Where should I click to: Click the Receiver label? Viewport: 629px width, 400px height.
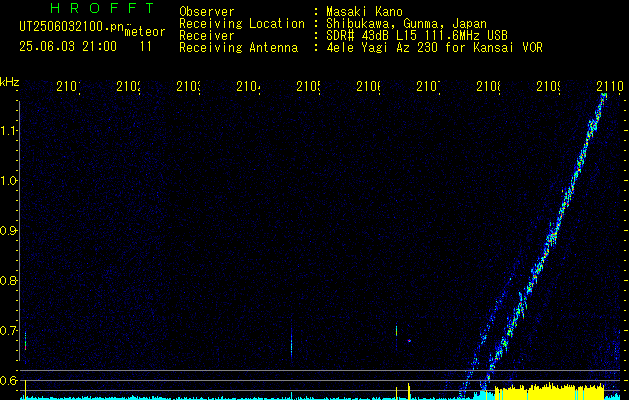(207, 36)
